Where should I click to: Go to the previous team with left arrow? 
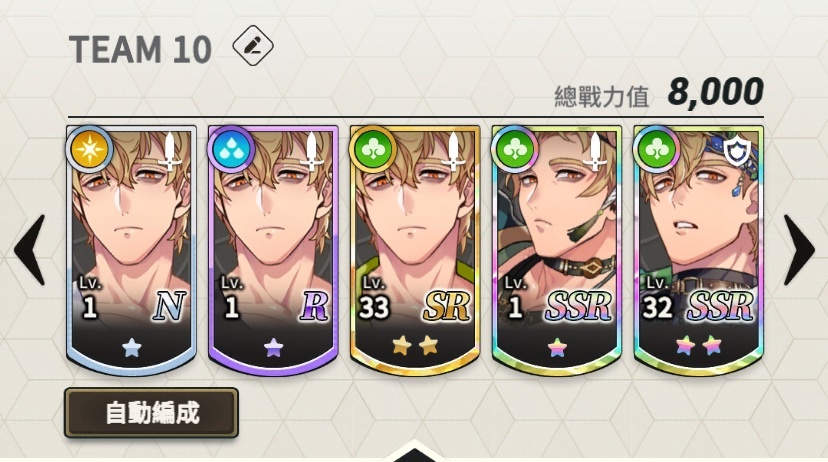coord(30,250)
